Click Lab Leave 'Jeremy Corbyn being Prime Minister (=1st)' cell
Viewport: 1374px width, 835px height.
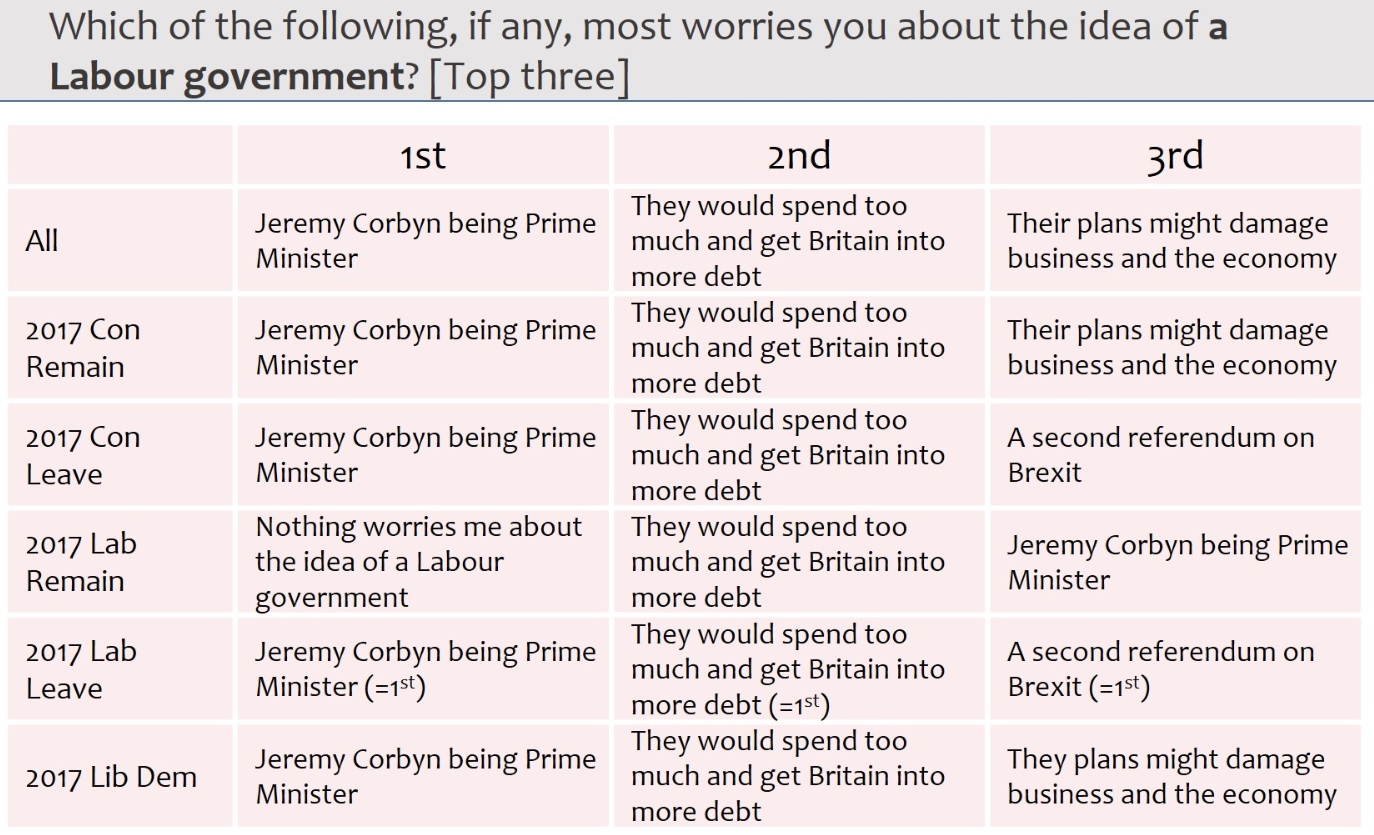[x=423, y=669]
